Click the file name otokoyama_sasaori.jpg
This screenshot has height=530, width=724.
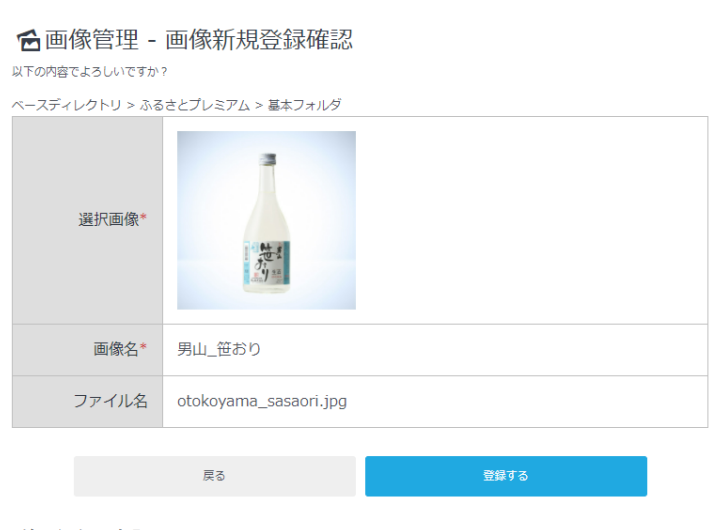(262, 401)
